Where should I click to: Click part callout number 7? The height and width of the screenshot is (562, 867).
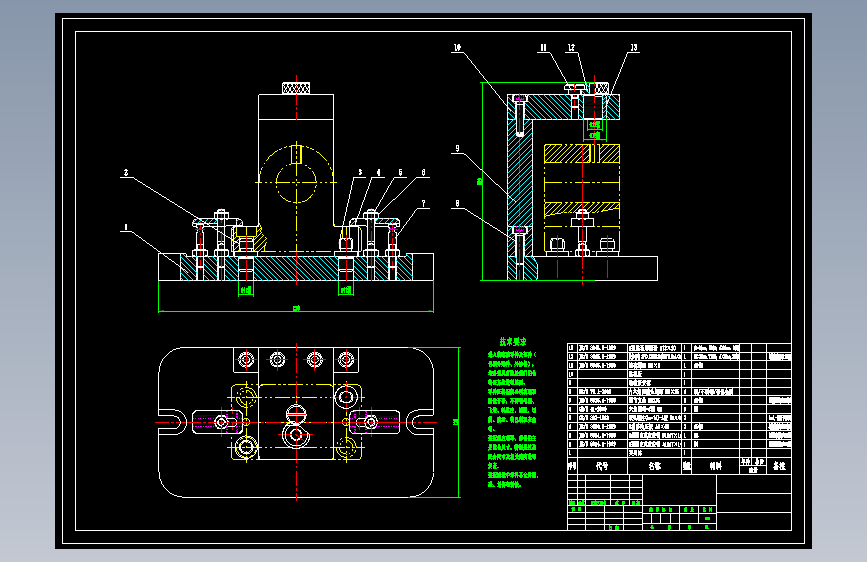424,204
